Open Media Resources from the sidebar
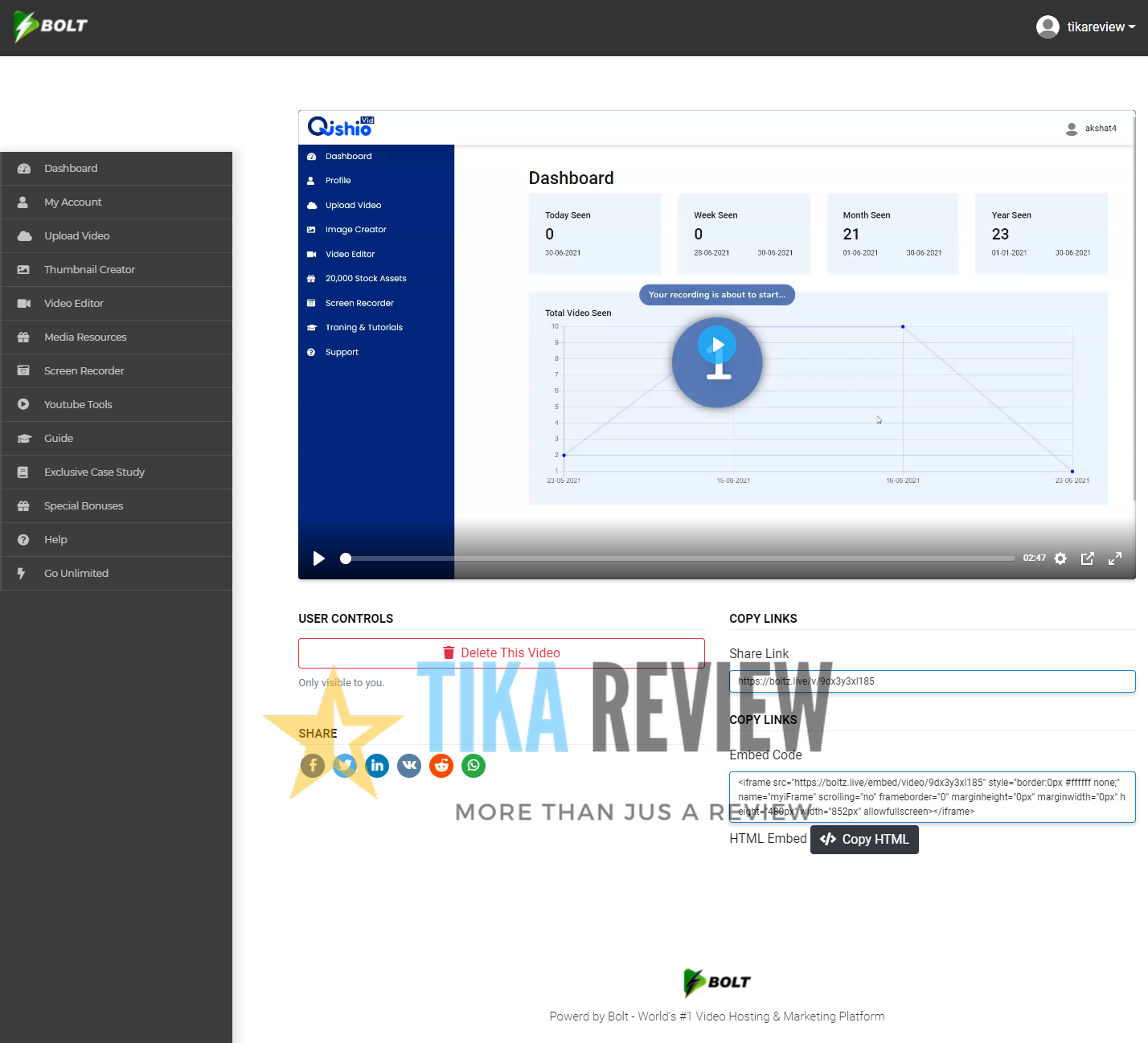The height and width of the screenshot is (1043, 1148). 85,337
